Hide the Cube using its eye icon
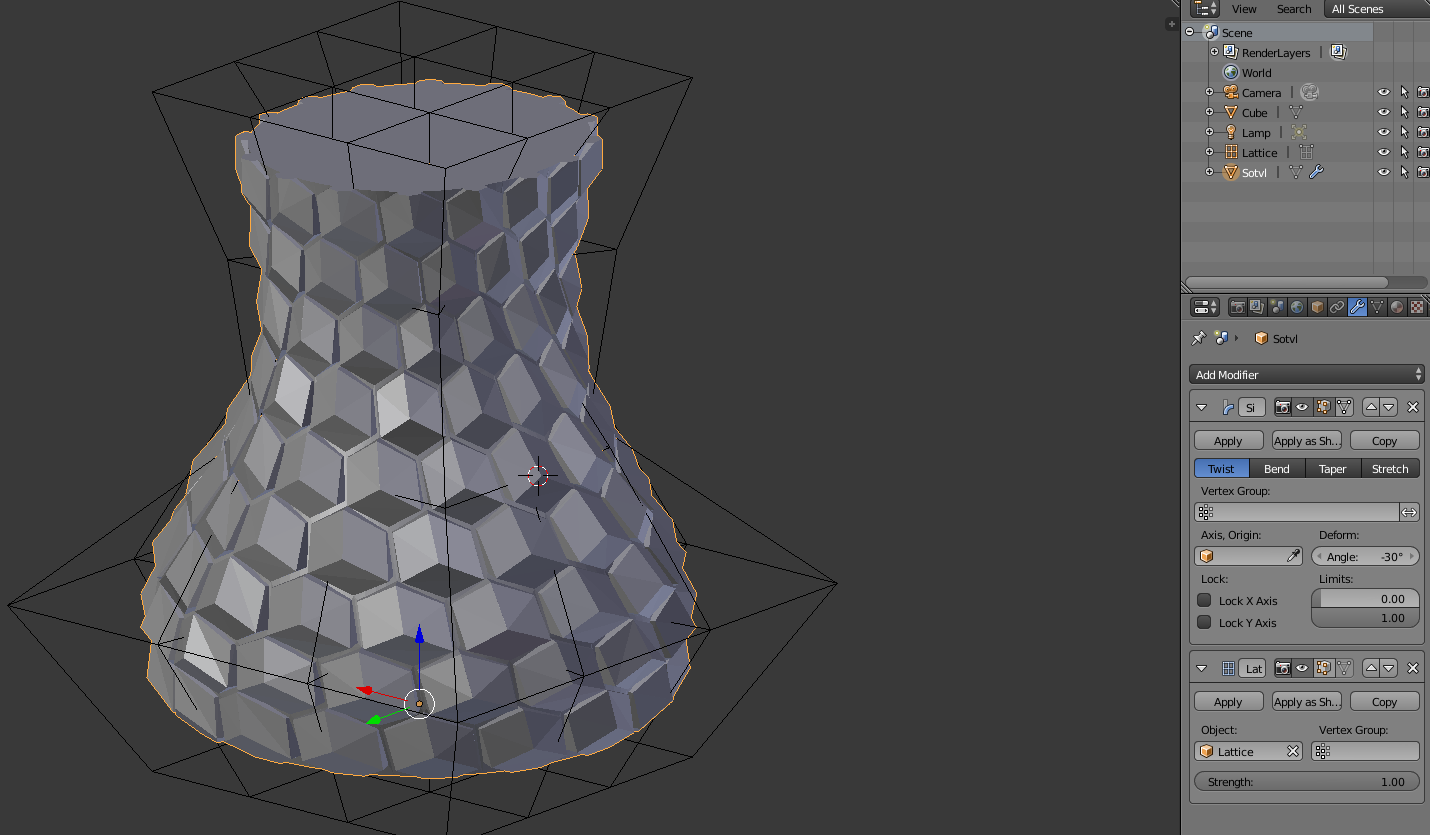Image resolution: width=1430 pixels, height=835 pixels. tap(1384, 113)
